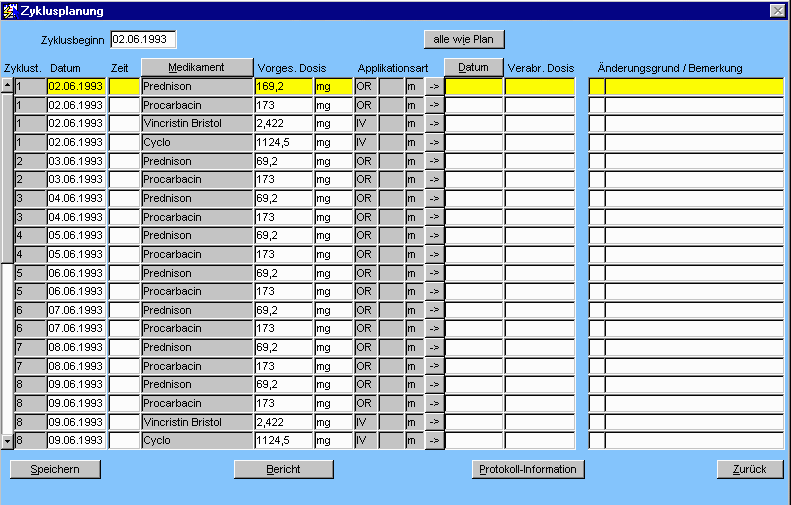Click the Zyklusplanung icon in the title bar
The image size is (791, 505).
pos(9,9)
